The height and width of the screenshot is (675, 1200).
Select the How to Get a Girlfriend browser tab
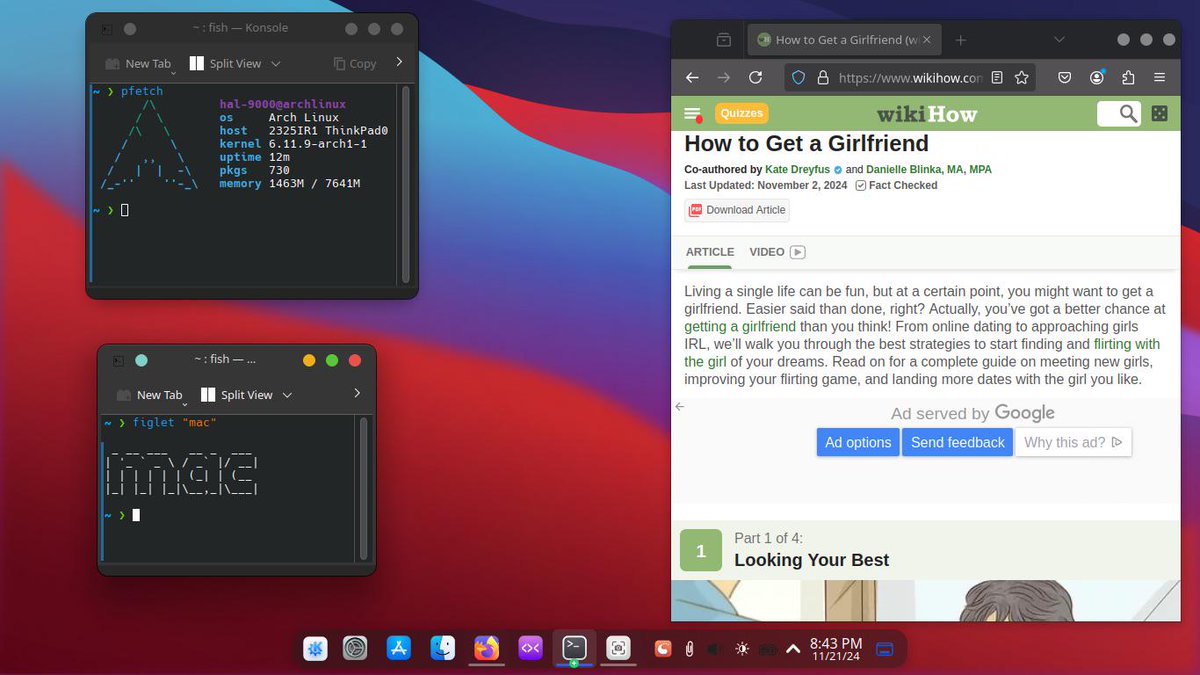(x=842, y=40)
